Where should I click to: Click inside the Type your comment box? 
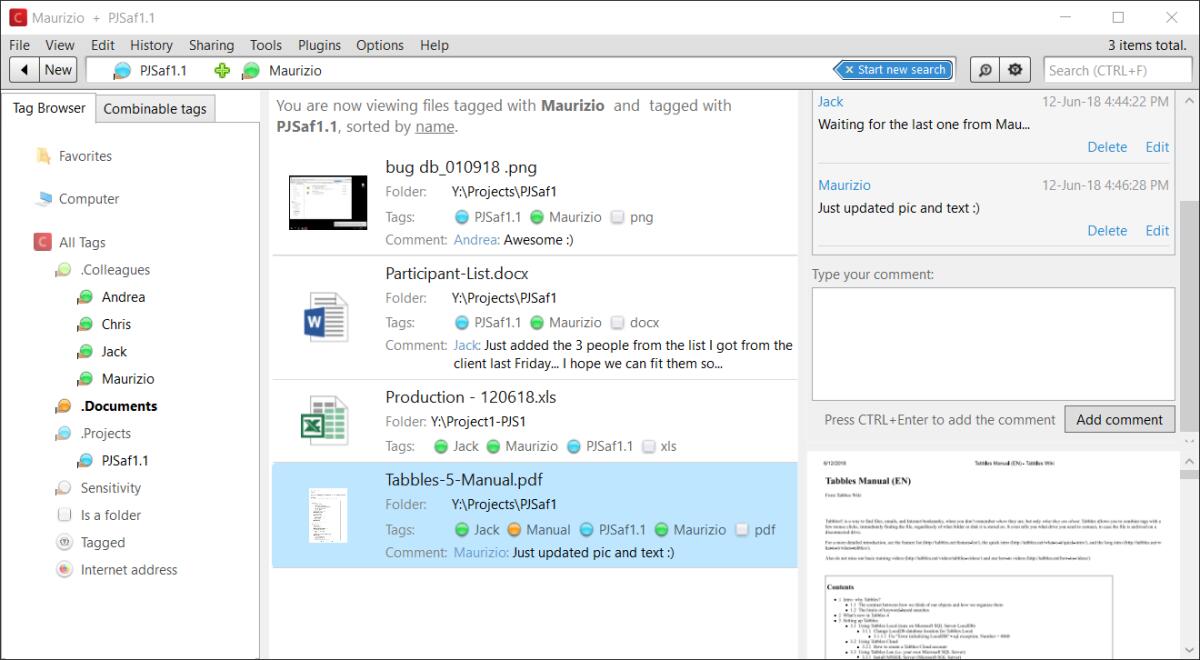click(x=992, y=343)
